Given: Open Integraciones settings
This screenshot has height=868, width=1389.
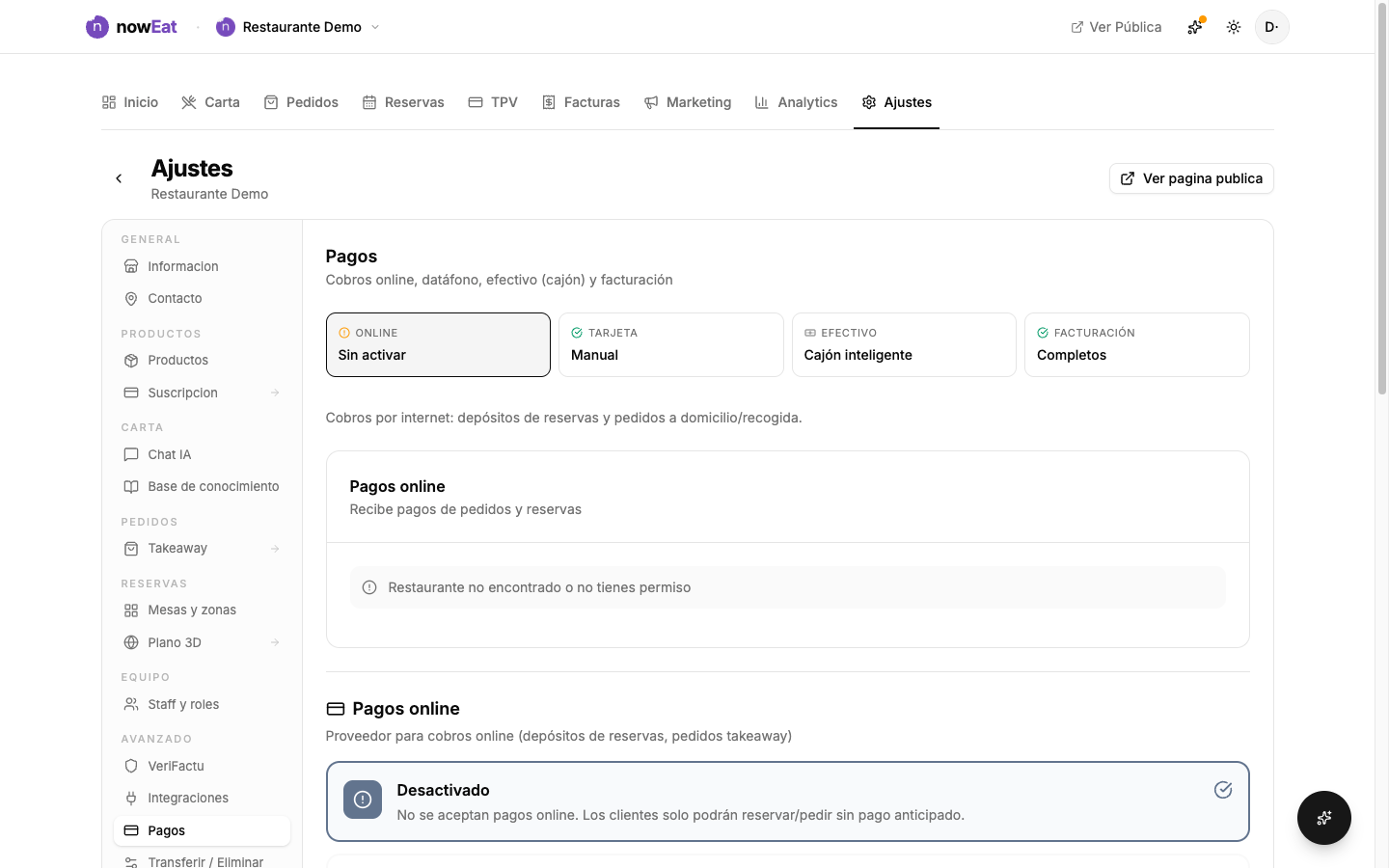Looking at the screenshot, I should (202, 799).
